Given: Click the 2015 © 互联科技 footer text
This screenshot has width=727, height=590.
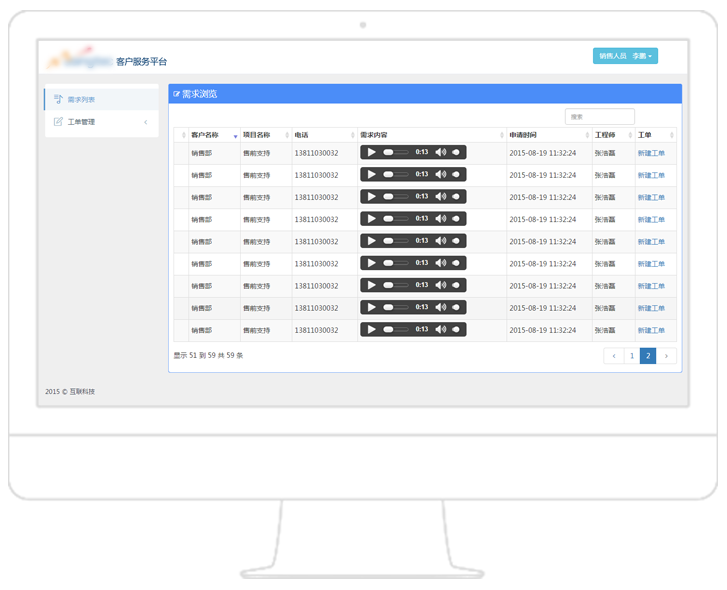Looking at the screenshot, I should click(70, 392).
